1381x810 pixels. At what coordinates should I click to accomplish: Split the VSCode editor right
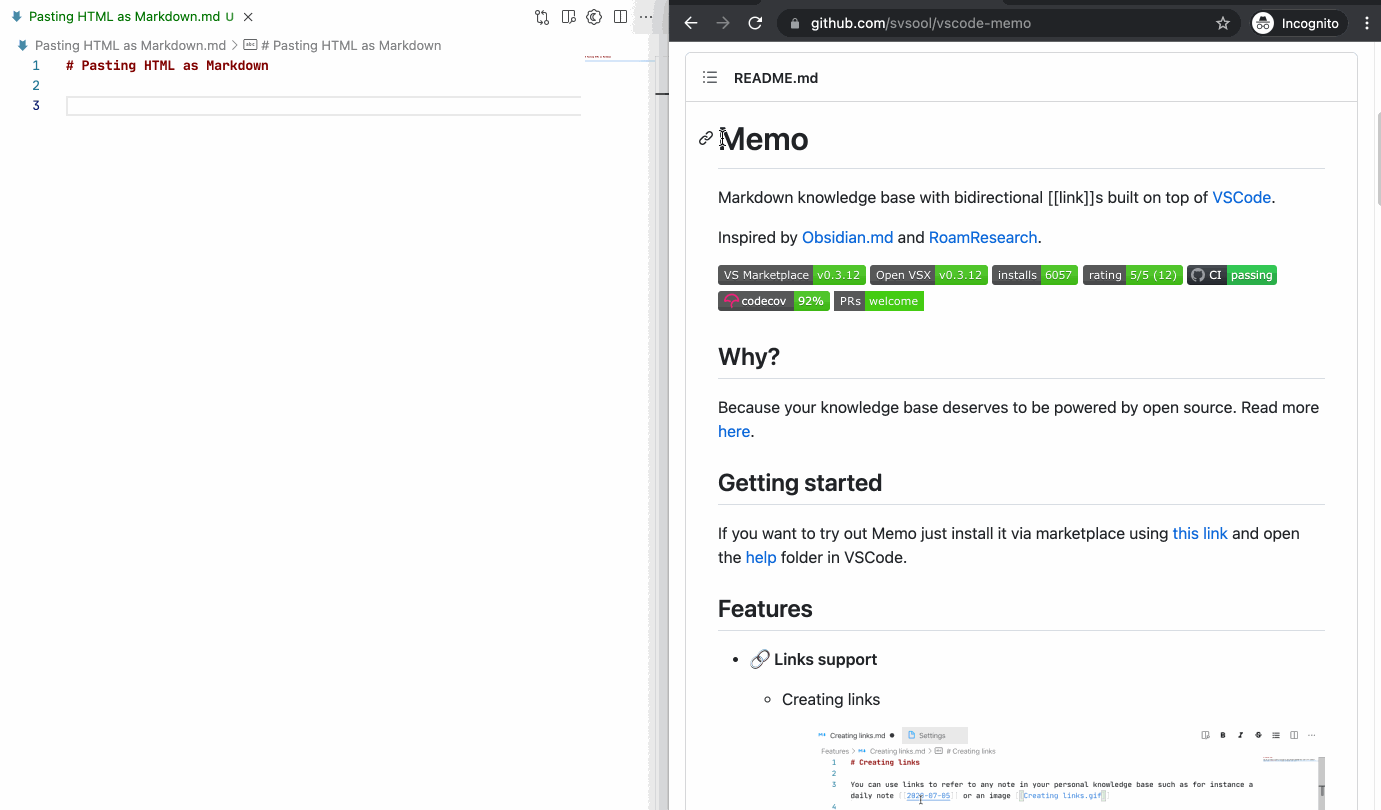620,17
